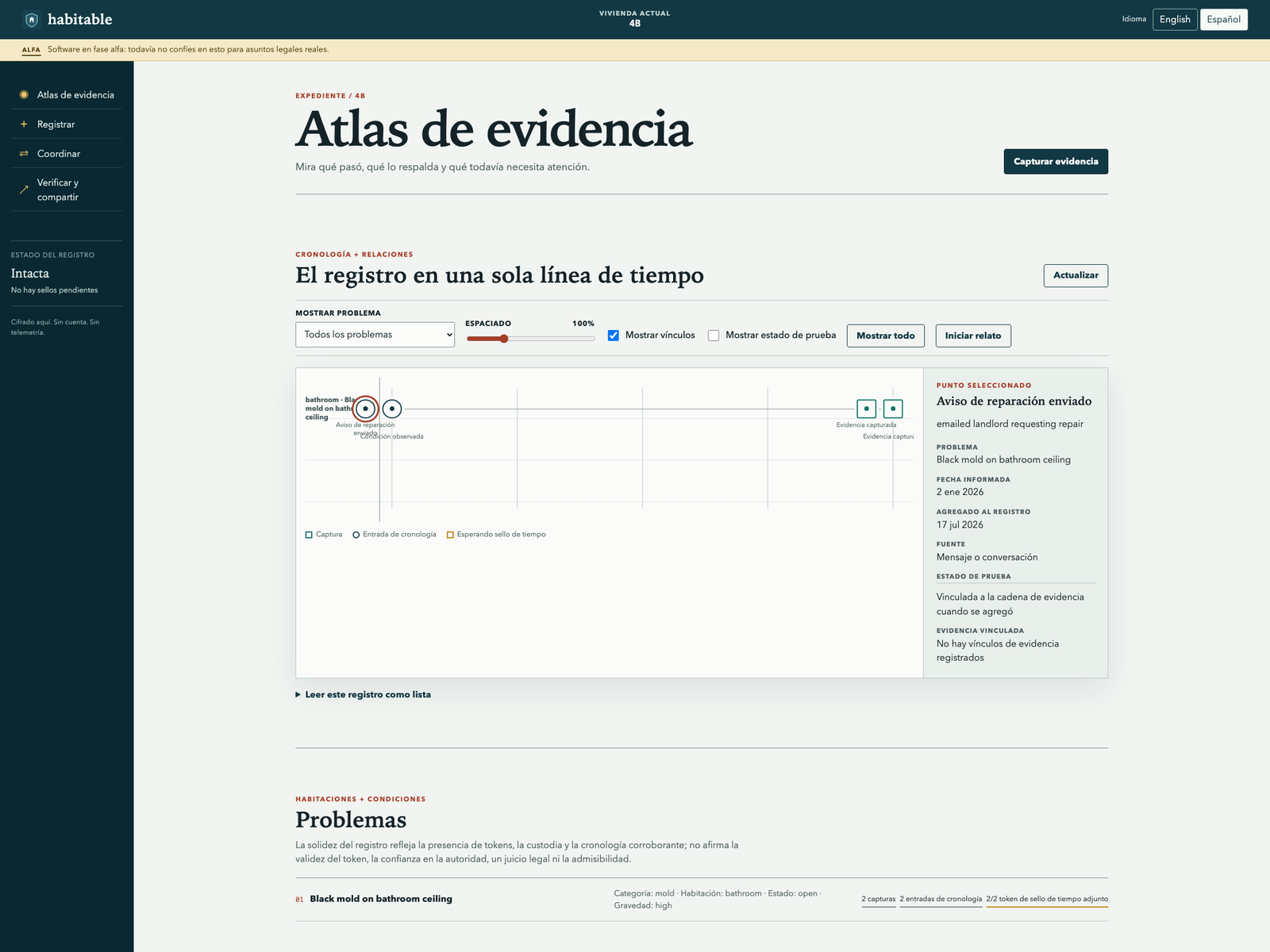
Task: Click the Vivienda actual 4B label
Action: coord(635,19)
